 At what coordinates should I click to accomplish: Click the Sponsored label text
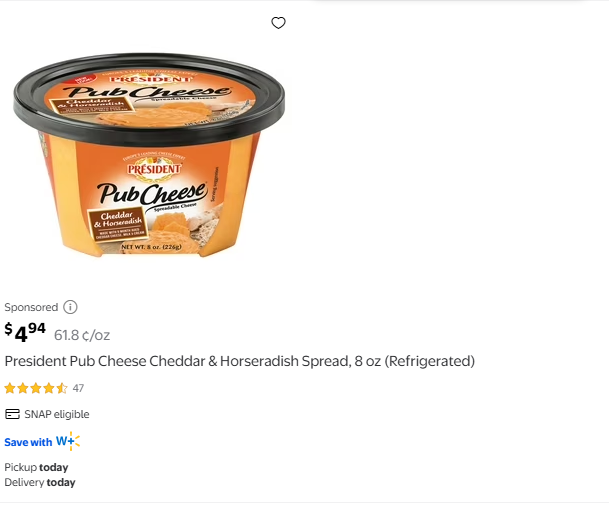click(x=31, y=307)
